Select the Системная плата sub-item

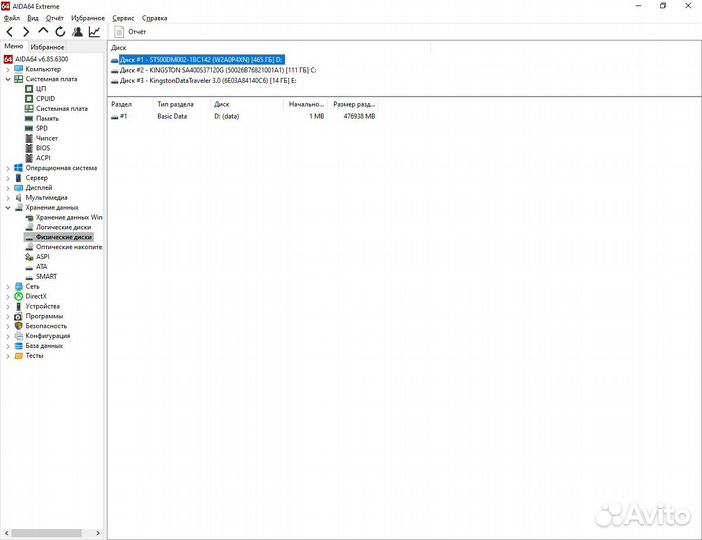click(62, 108)
